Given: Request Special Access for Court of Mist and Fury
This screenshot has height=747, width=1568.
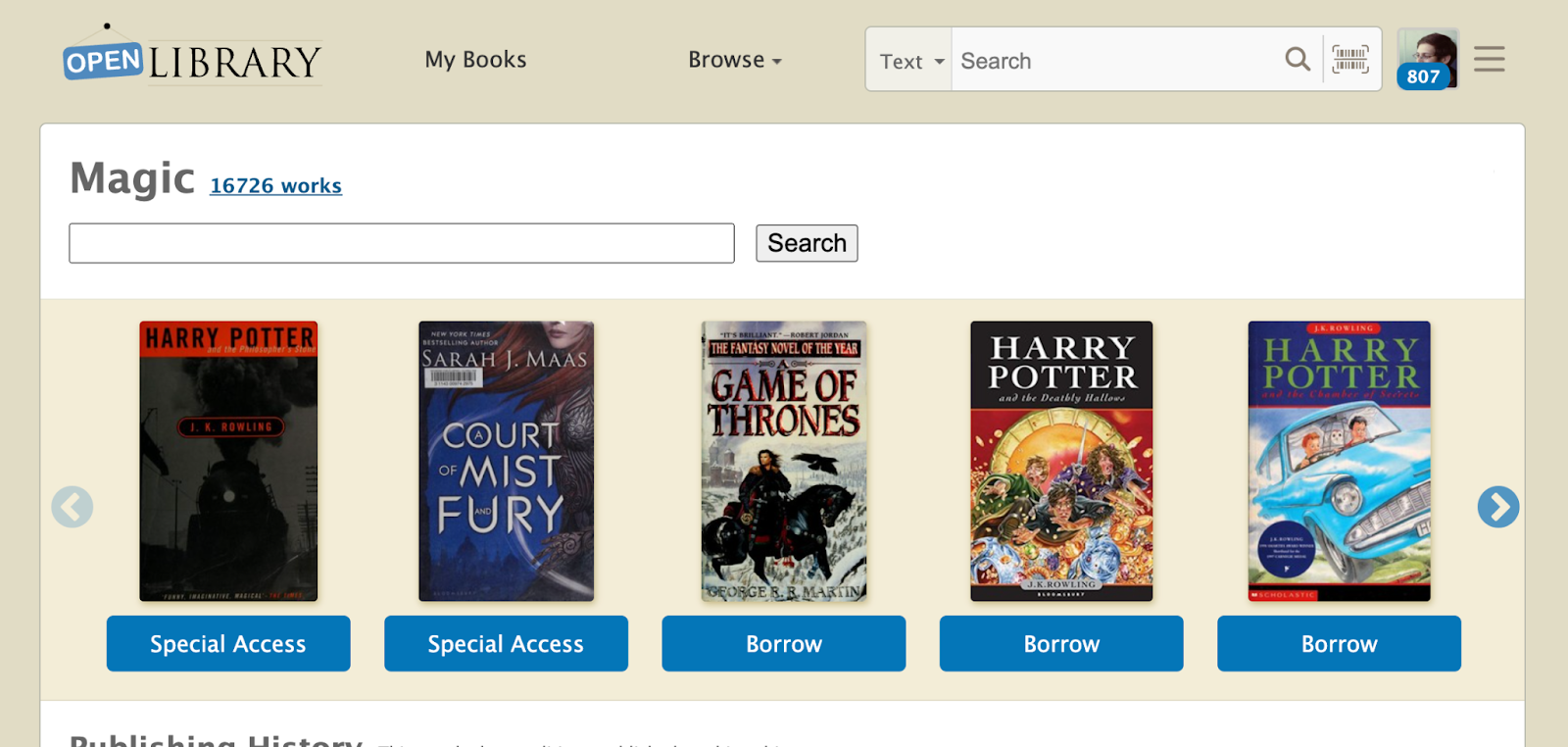Looking at the screenshot, I should [506, 644].
